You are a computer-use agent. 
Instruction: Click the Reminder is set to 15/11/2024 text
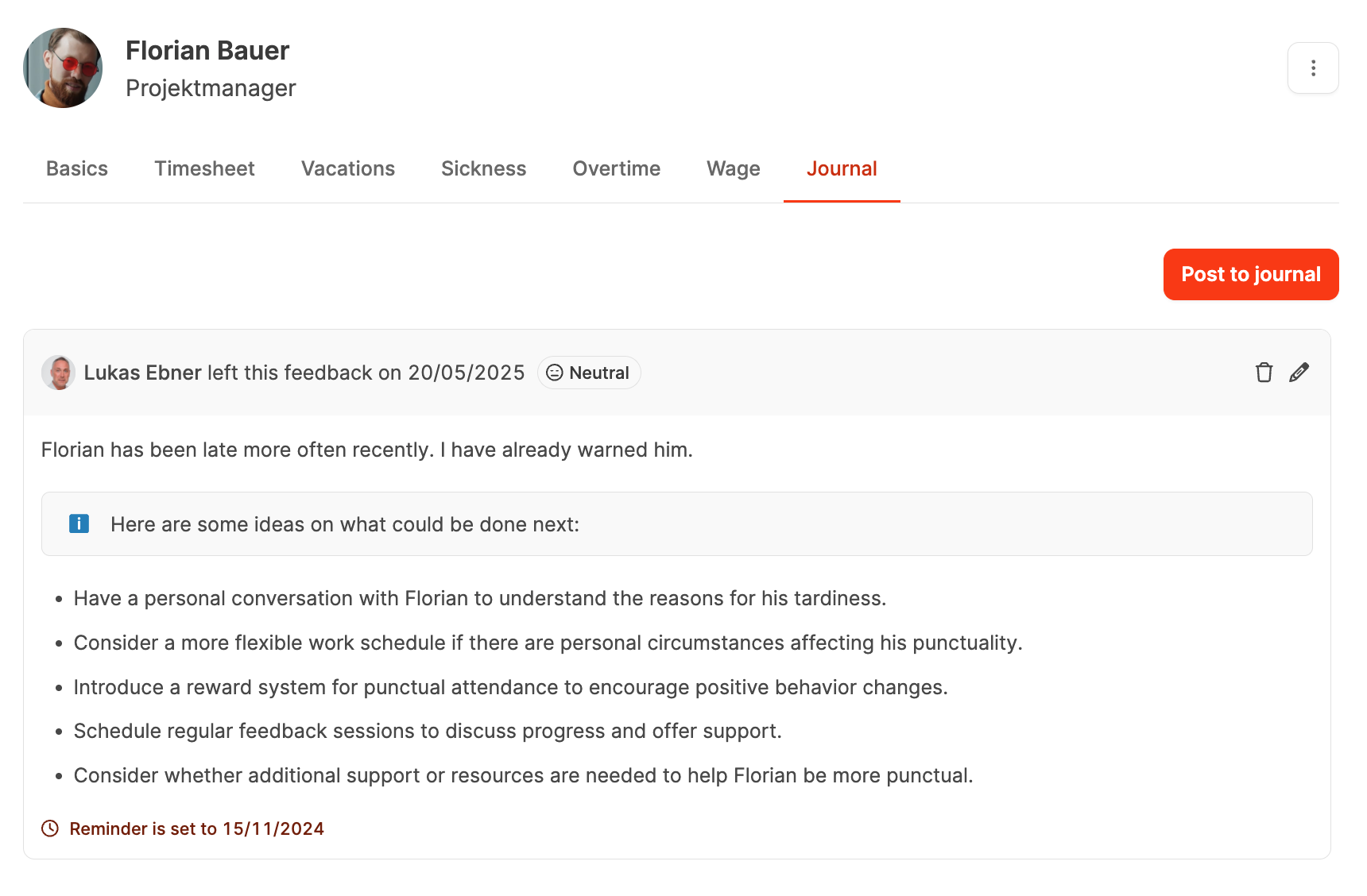(196, 828)
